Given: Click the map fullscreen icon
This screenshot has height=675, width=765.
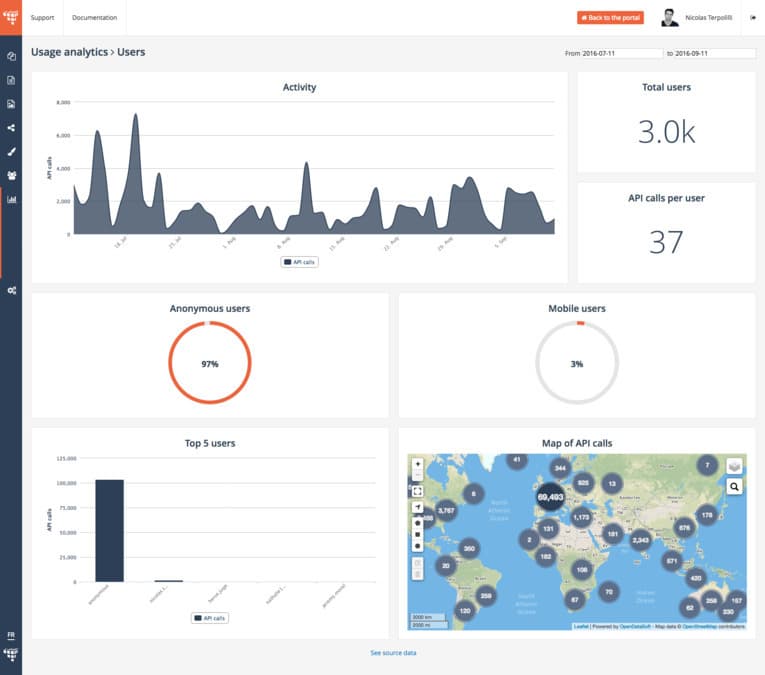Looking at the screenshot, I should pos(417,491).
